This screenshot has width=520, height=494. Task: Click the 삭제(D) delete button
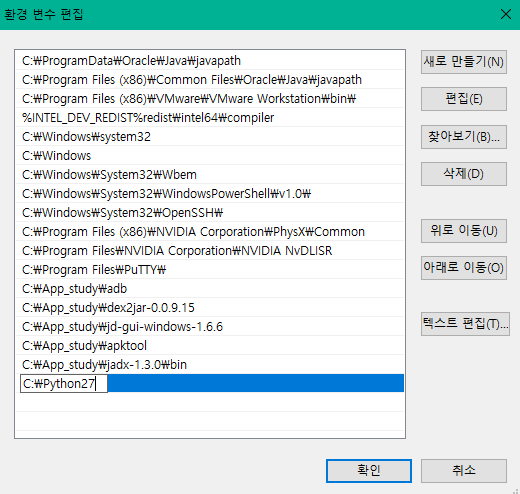click(x=464, y=174)
